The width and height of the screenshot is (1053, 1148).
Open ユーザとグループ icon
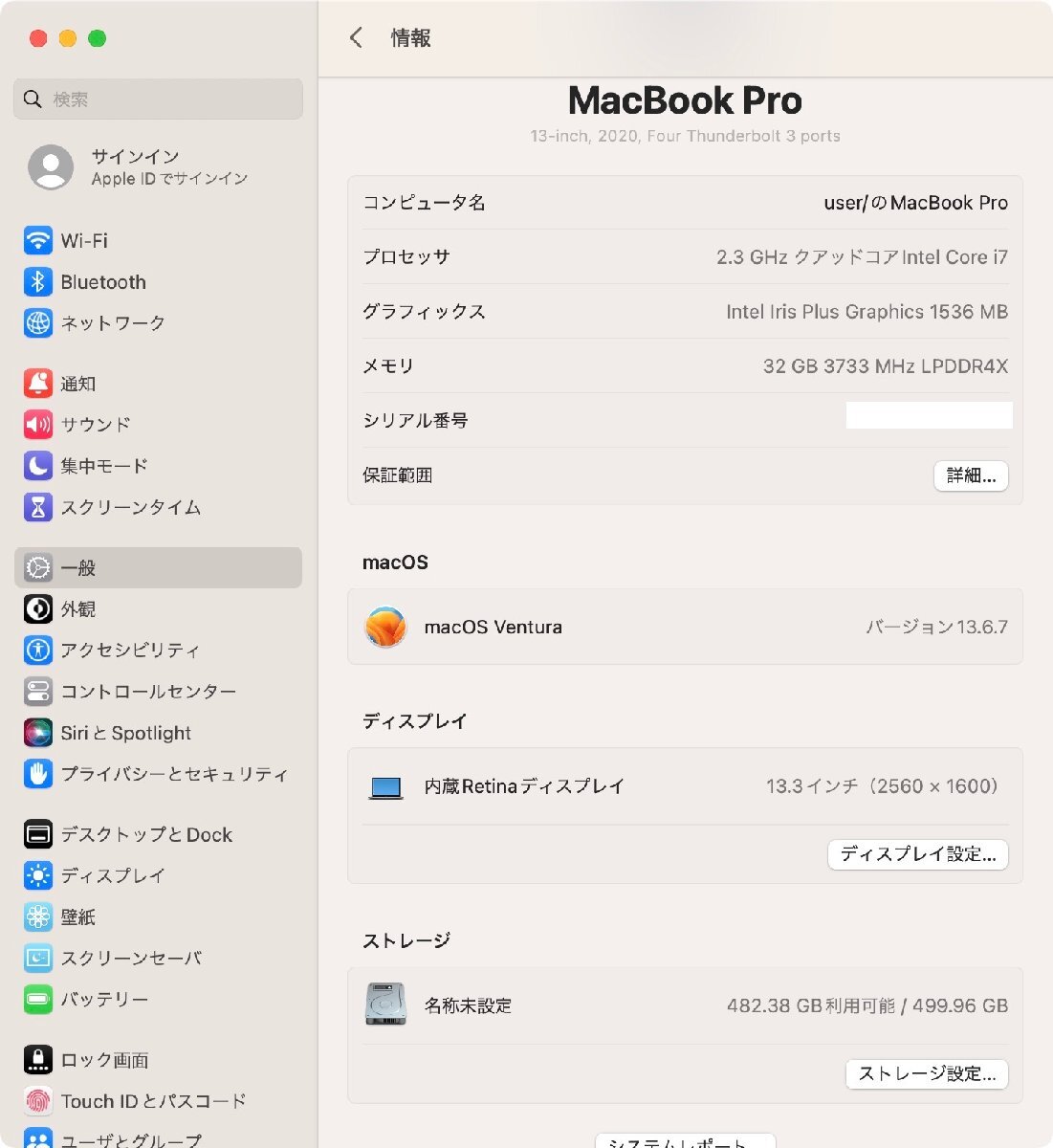tap(37, 1138)
